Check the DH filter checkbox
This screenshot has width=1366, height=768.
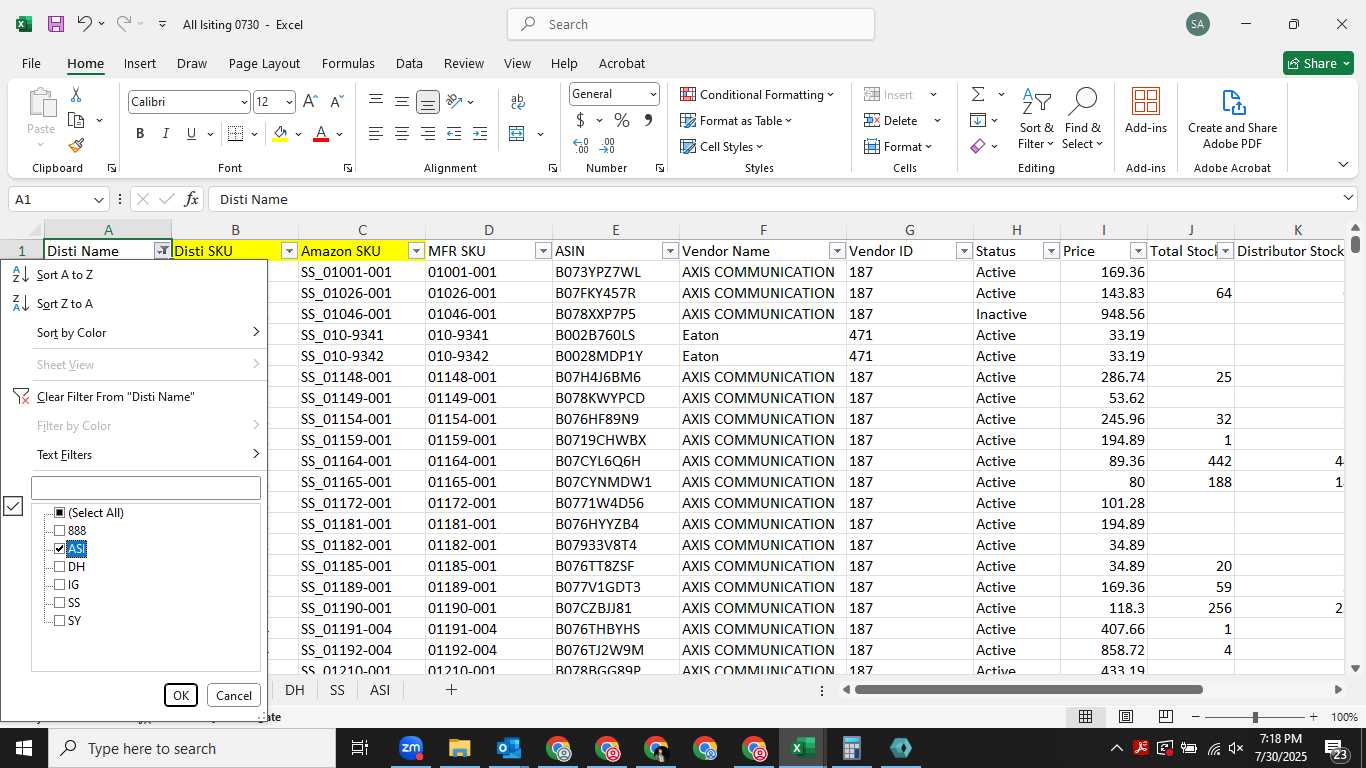60,567
